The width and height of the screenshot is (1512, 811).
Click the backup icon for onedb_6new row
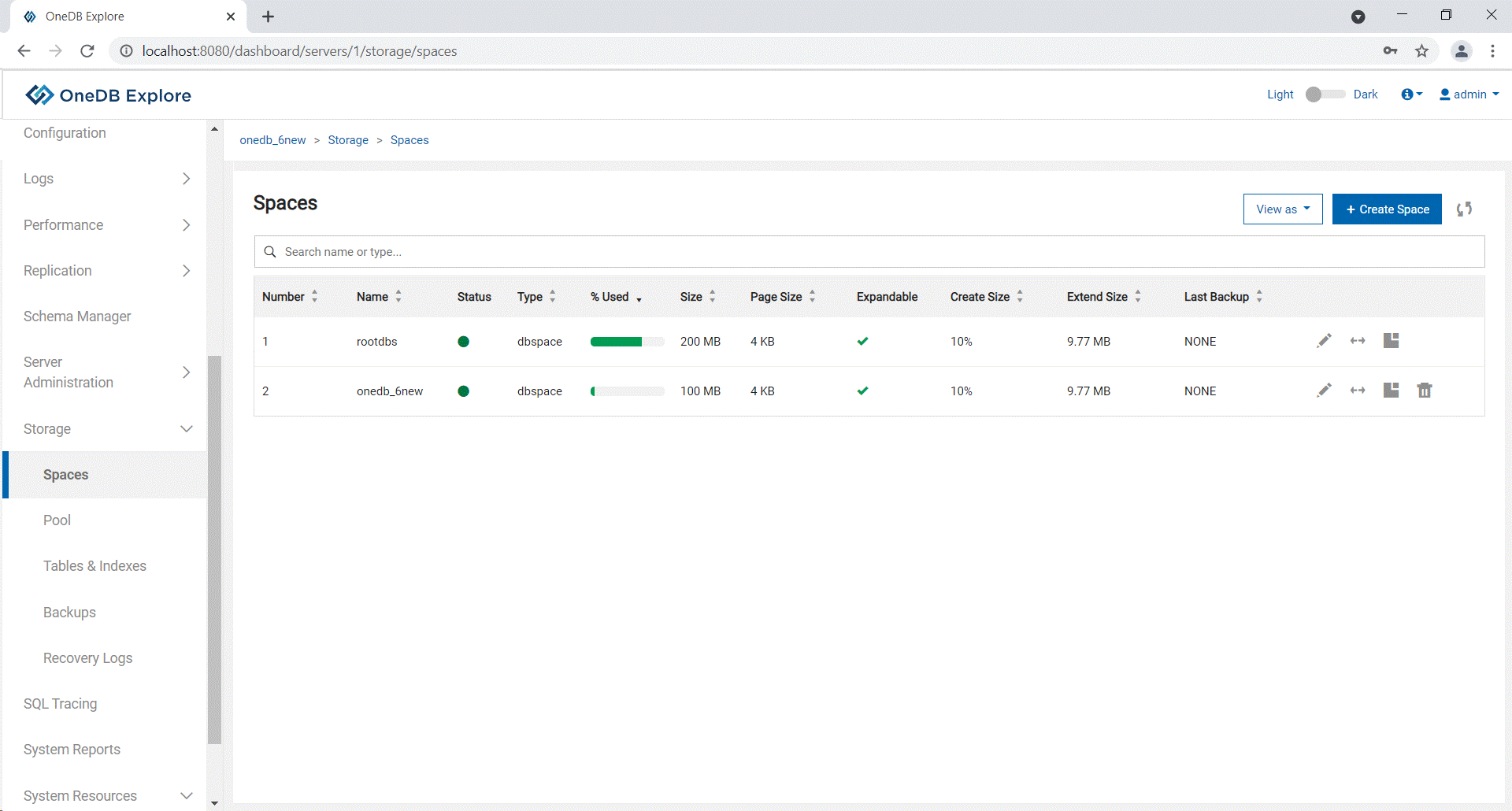[x=1392, y=391]
